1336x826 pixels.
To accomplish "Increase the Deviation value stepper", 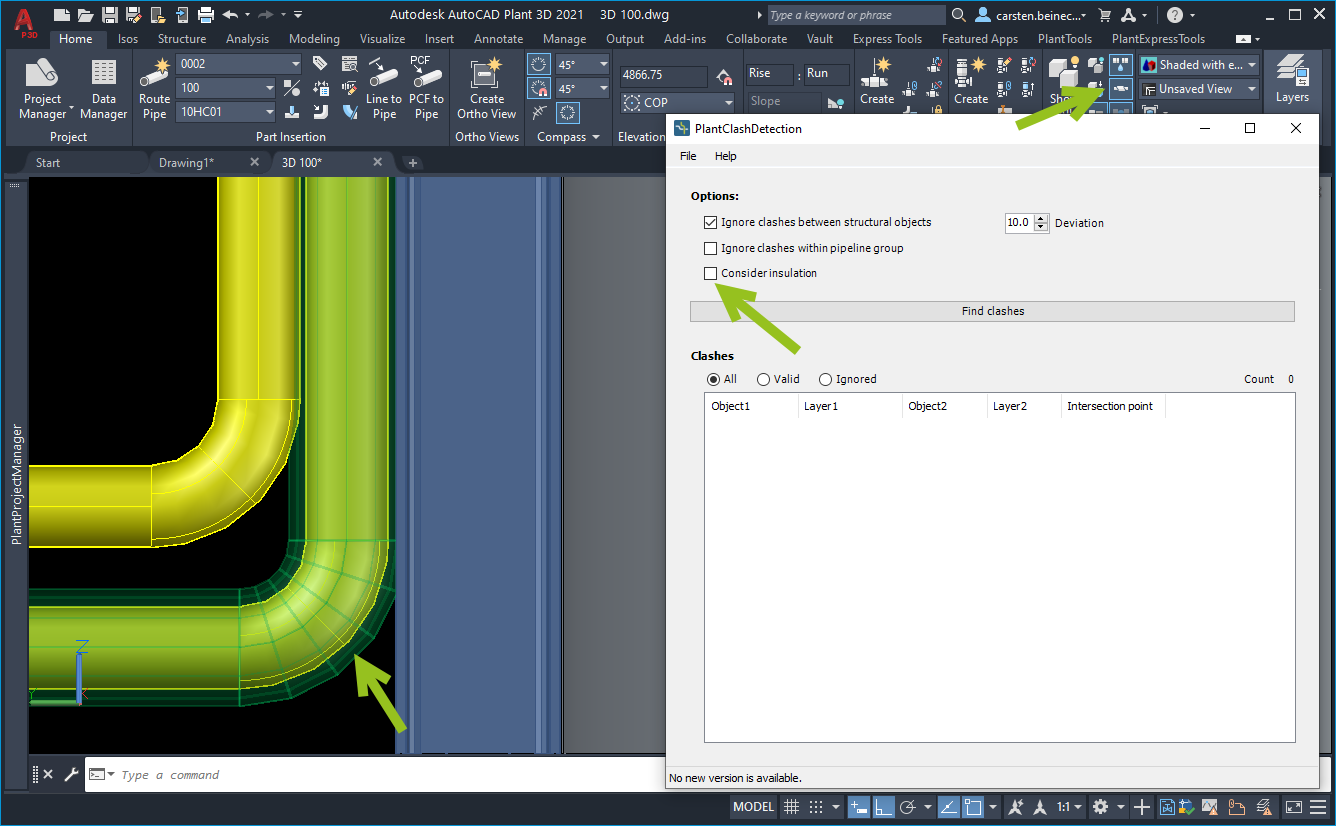I will tap(1042, 219).
